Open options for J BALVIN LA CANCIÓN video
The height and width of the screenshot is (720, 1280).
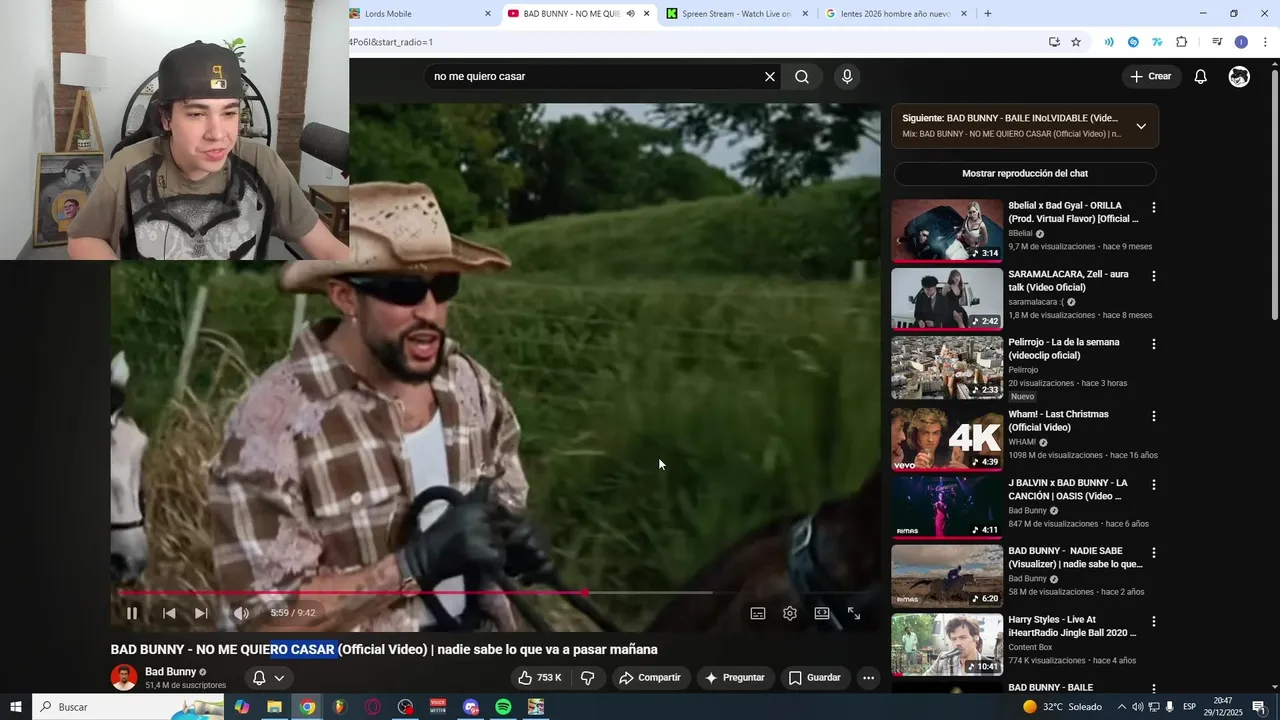click(x=1154, y=485)
